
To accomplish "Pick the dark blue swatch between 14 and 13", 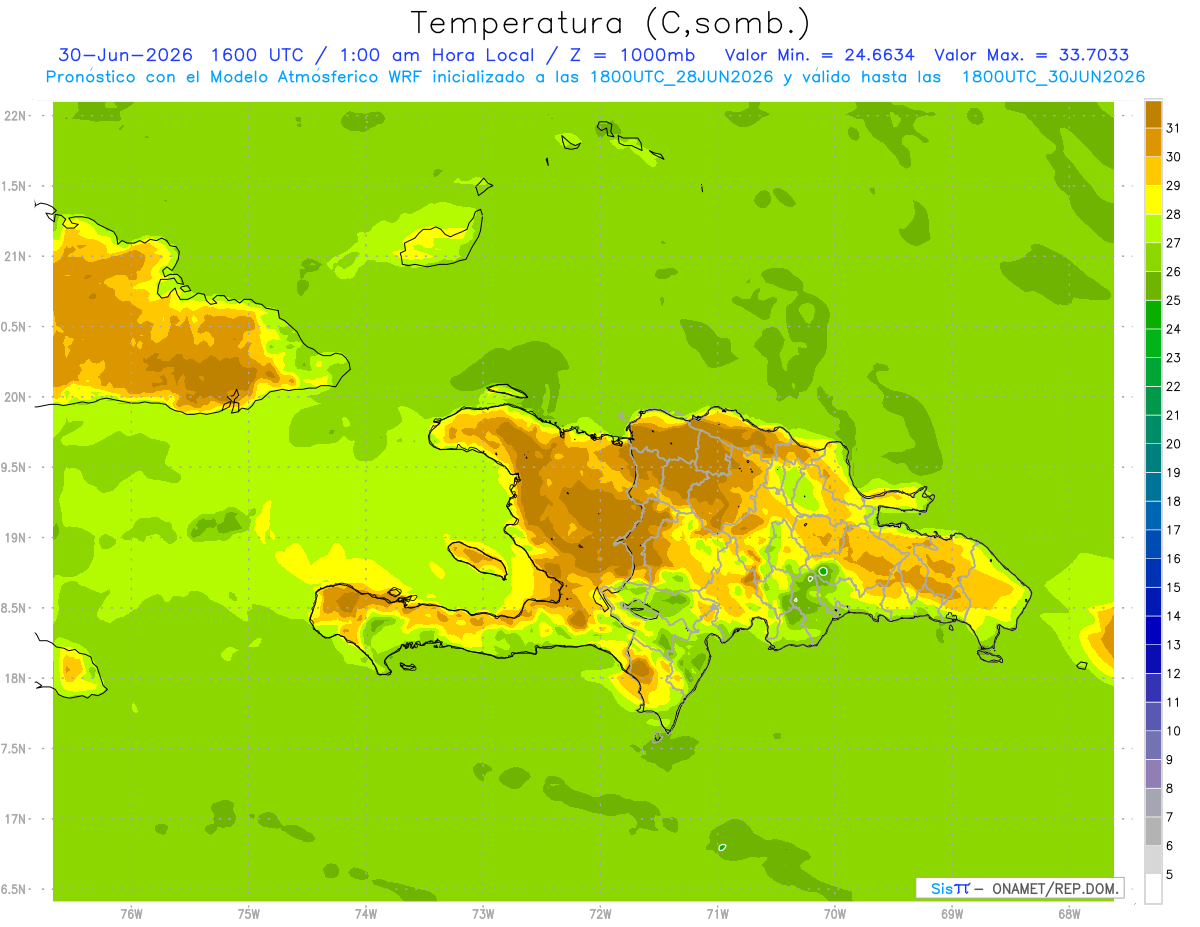I will click(1153, 630).
